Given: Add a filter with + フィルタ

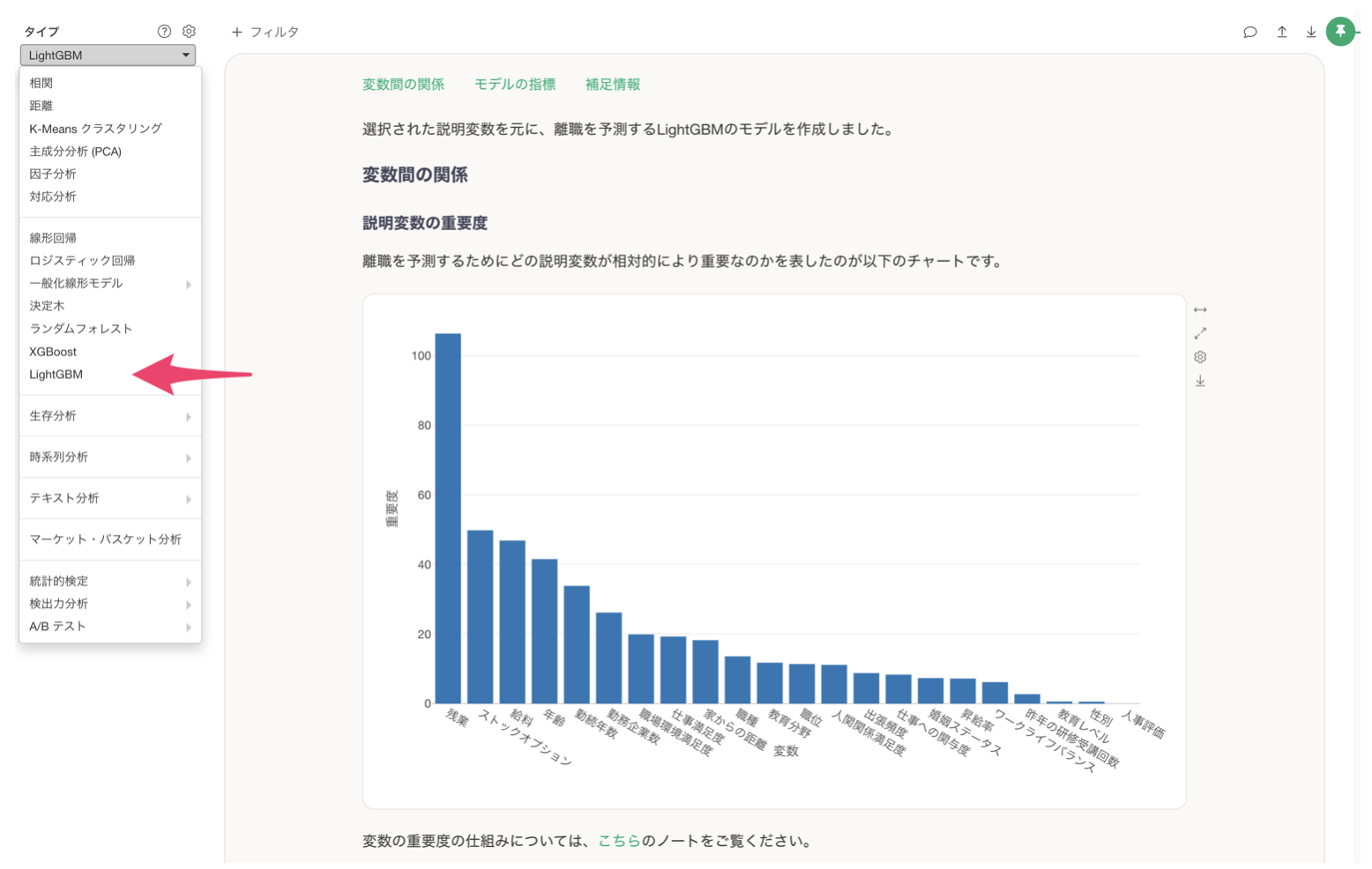Looking at the screenshot, I should click(265, 32).
